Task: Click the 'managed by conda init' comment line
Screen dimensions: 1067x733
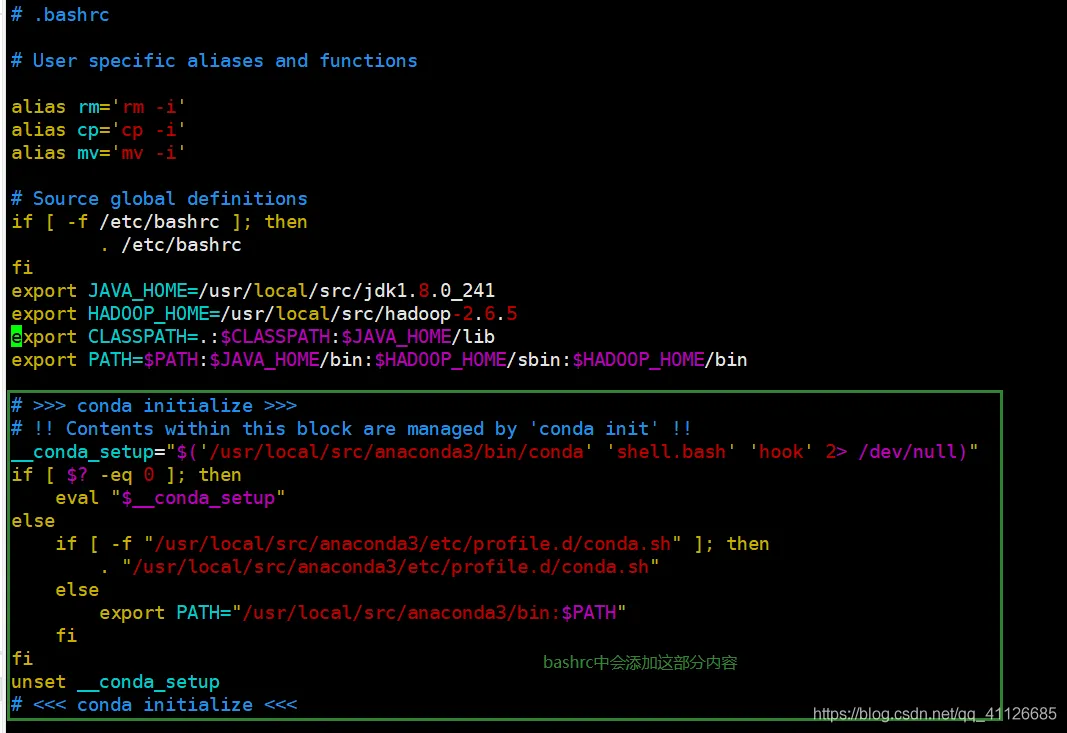Action: click(x=351, y=429)
